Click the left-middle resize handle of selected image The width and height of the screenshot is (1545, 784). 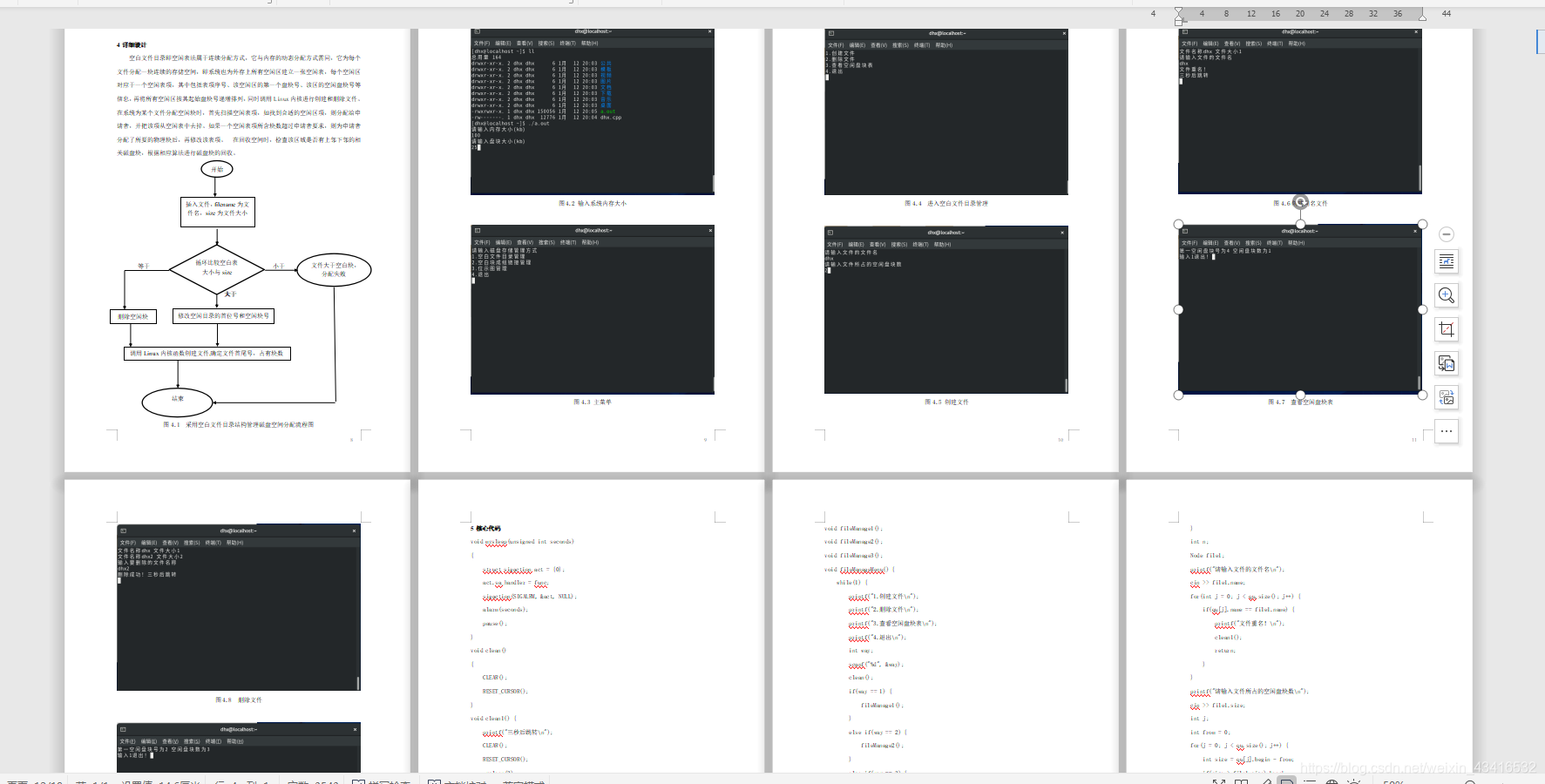coord(1179,309)
